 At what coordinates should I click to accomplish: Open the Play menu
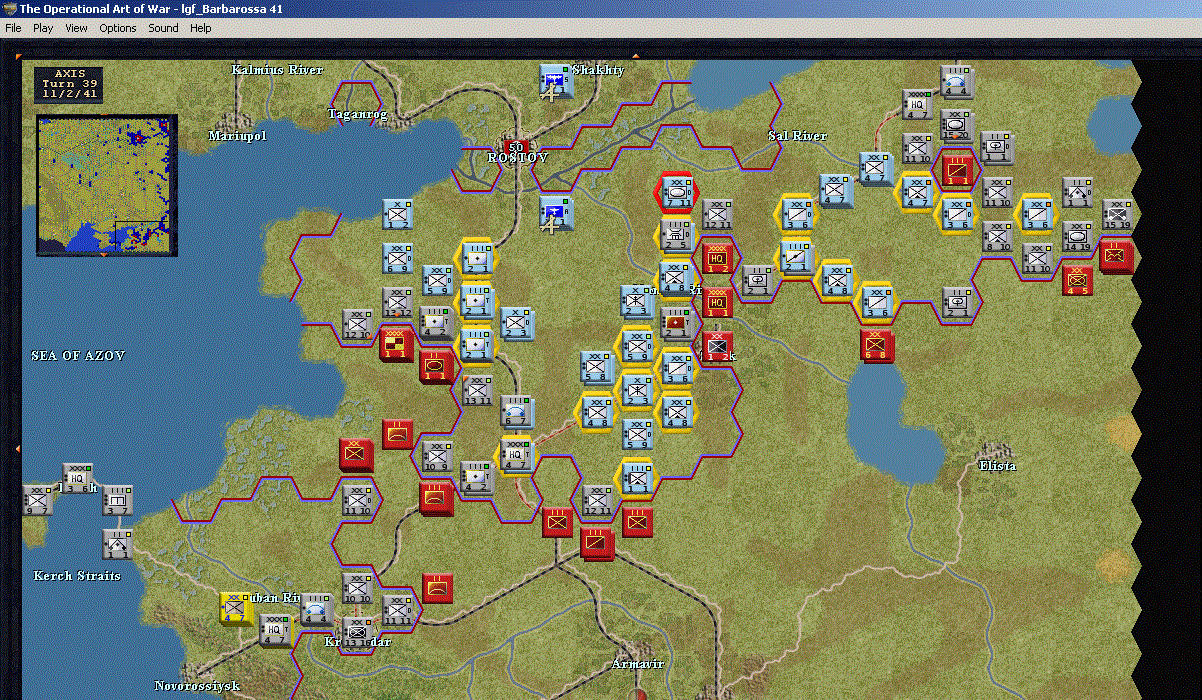(x=43, y=28)
